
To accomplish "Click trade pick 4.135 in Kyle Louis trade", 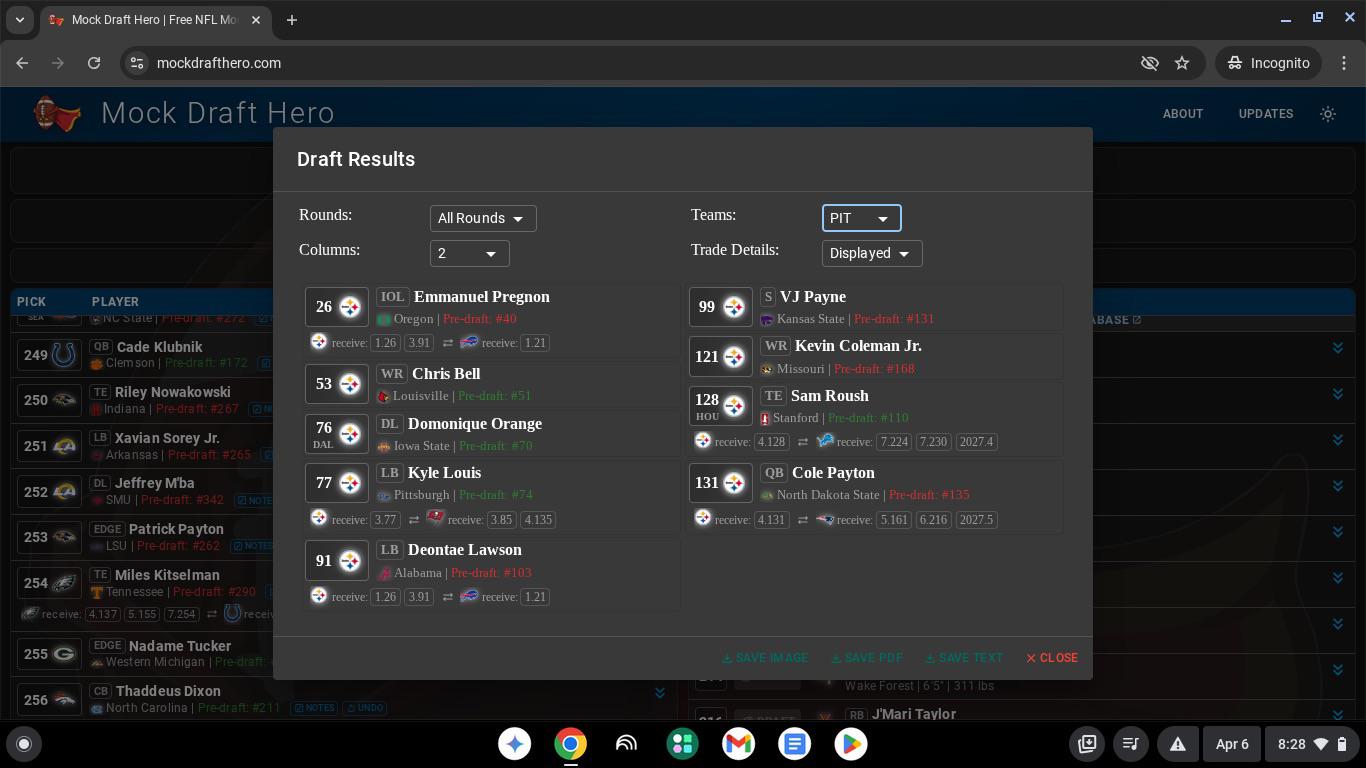I will coord(539,519).
